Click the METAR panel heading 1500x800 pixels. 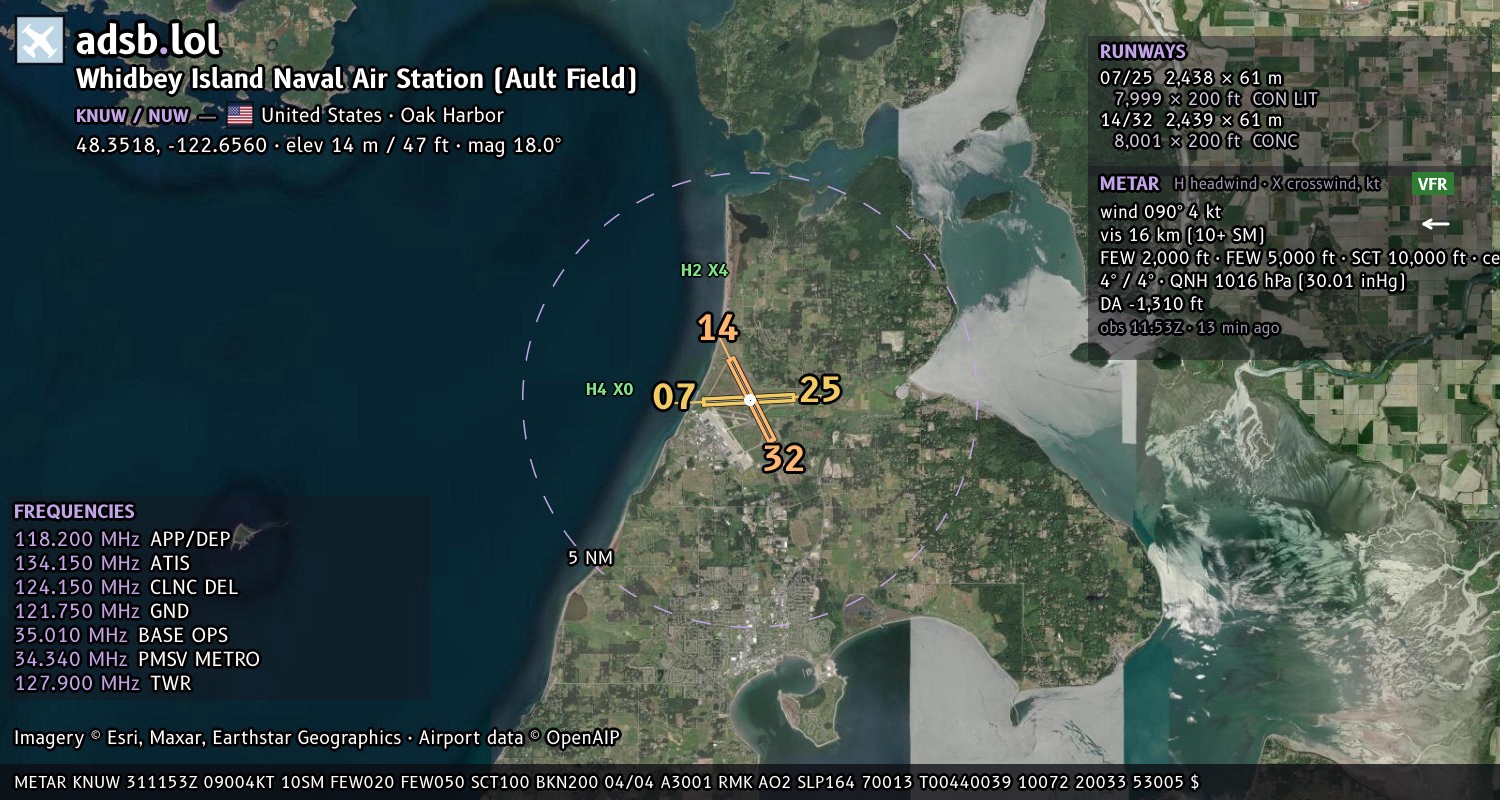(x=1129, y=184)
